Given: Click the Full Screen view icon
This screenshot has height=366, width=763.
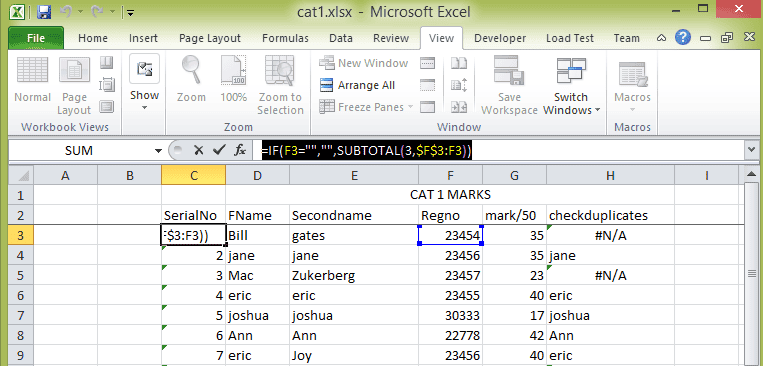Looking at the screenshot, I should click(x=107, y=107).
